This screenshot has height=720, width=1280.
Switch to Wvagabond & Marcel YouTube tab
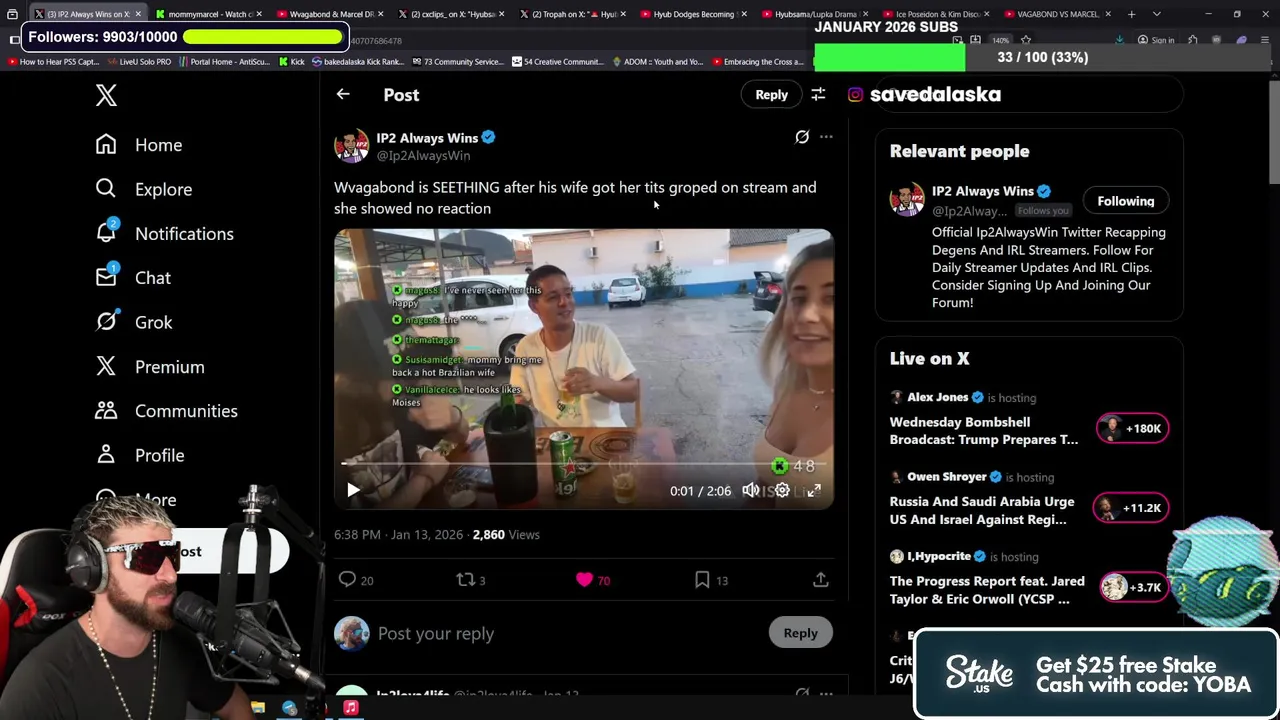click(x=330, y=14)
